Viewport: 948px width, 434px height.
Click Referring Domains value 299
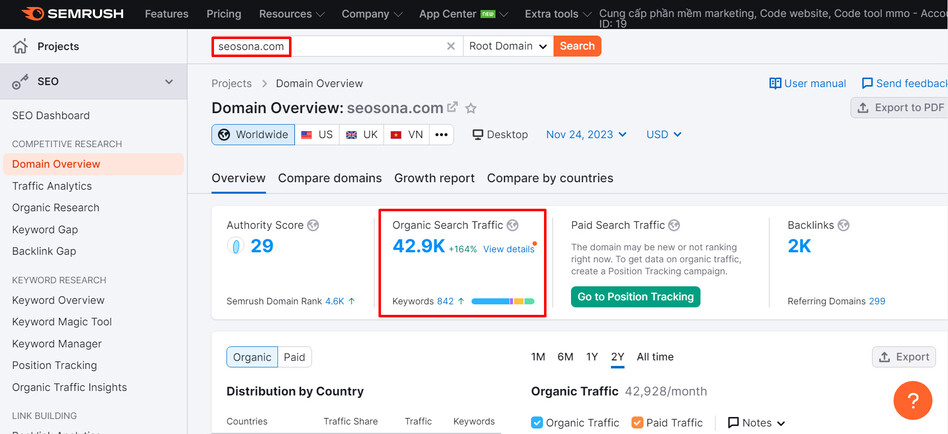click(x=877, y=301)
